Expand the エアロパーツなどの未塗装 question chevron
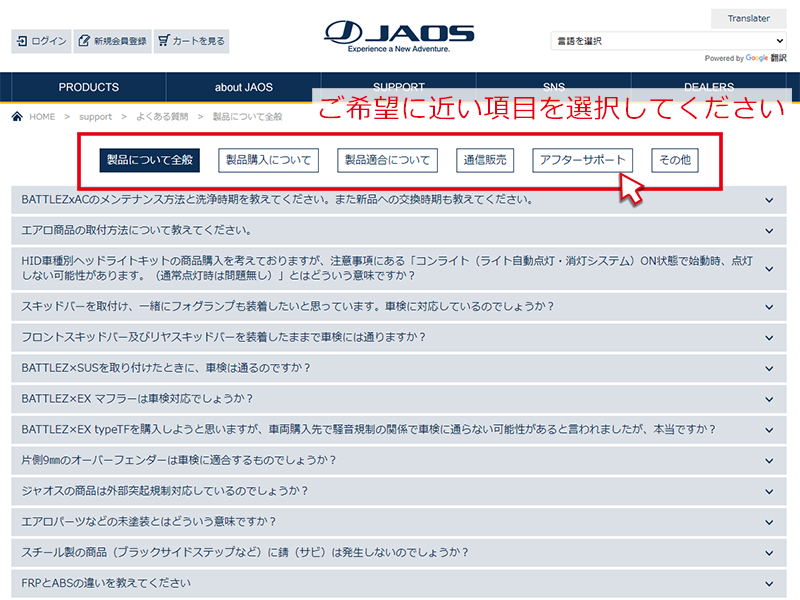This screenshot has height=600, width=800. [x=769, y=522]
